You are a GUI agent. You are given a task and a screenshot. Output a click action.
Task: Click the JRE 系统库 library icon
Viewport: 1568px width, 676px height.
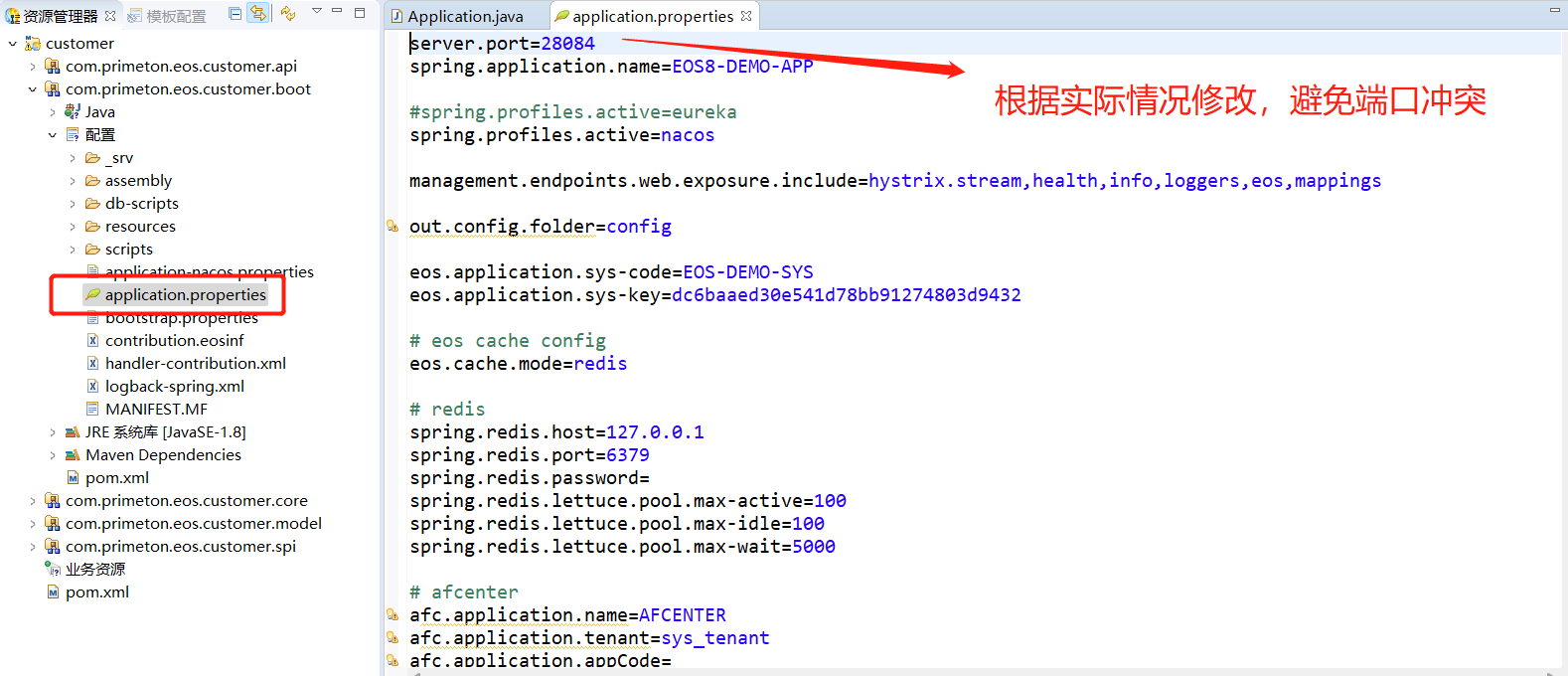tap(72, 432)
